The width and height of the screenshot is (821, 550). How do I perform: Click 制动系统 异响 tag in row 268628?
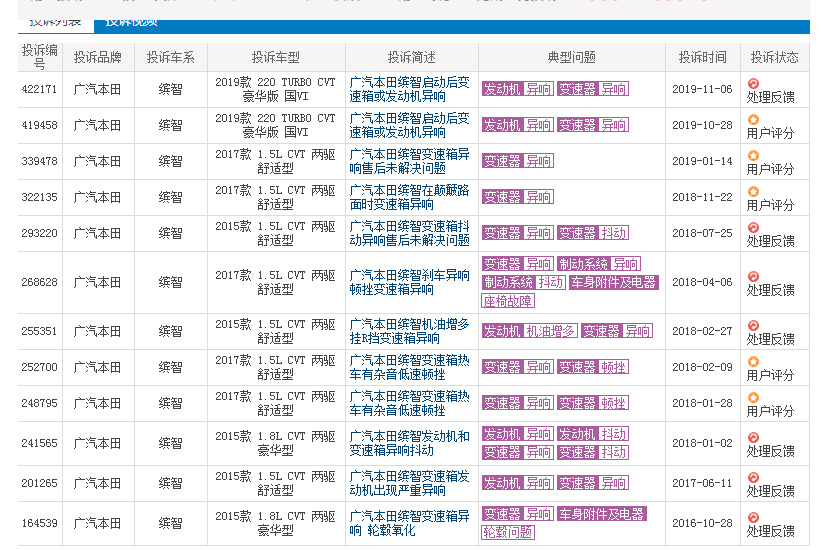coord(599,263)
